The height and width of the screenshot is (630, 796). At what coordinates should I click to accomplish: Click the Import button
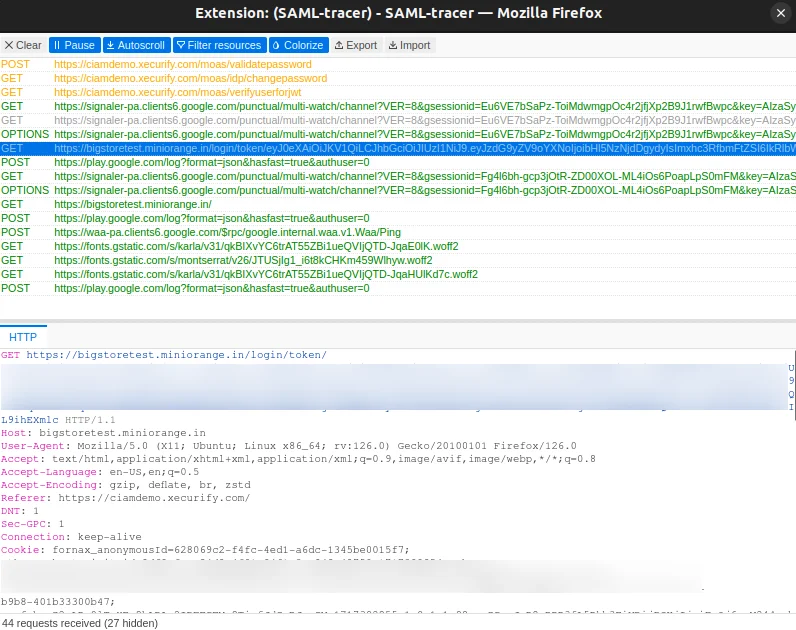(410, 45)
